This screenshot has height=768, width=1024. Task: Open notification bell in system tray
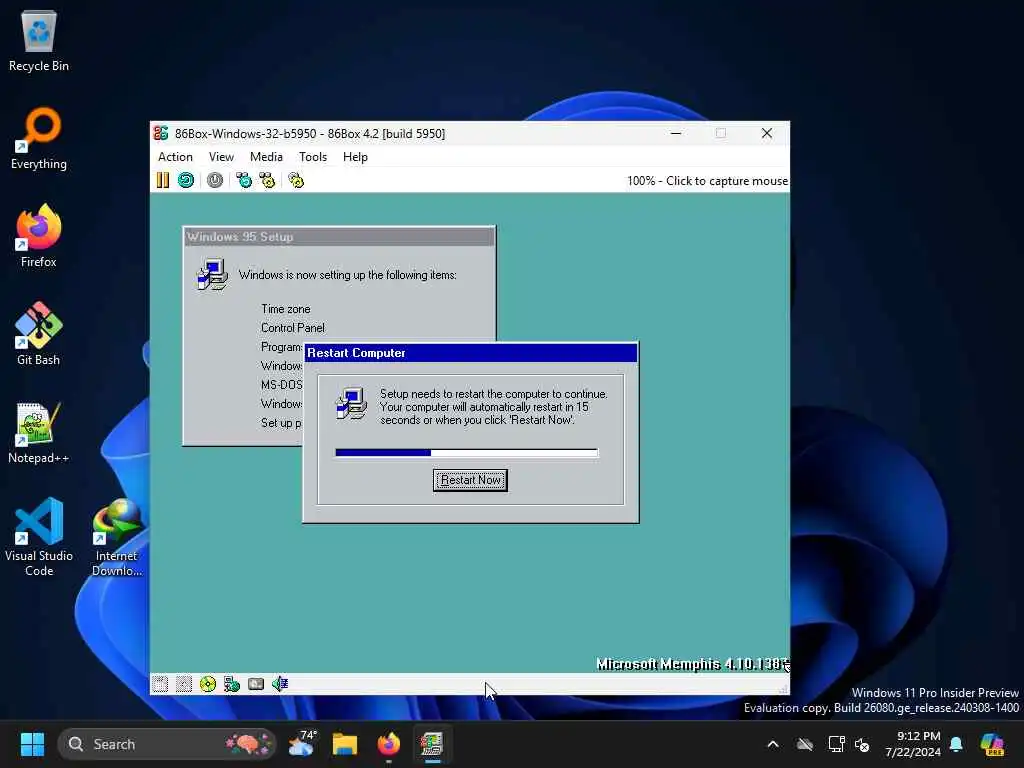point(956,744)
